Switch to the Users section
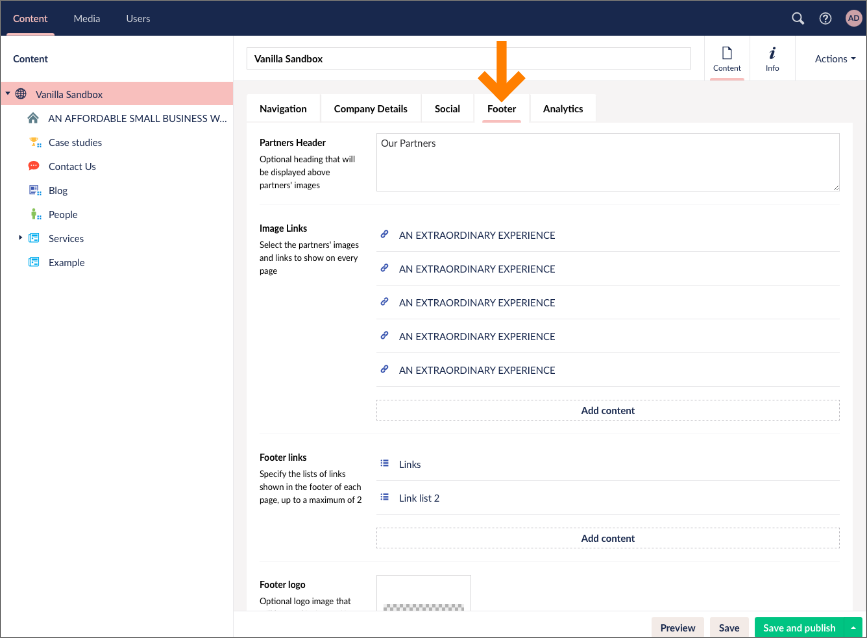This screenshot has width=867, height=638. click(x=138, y=18)
